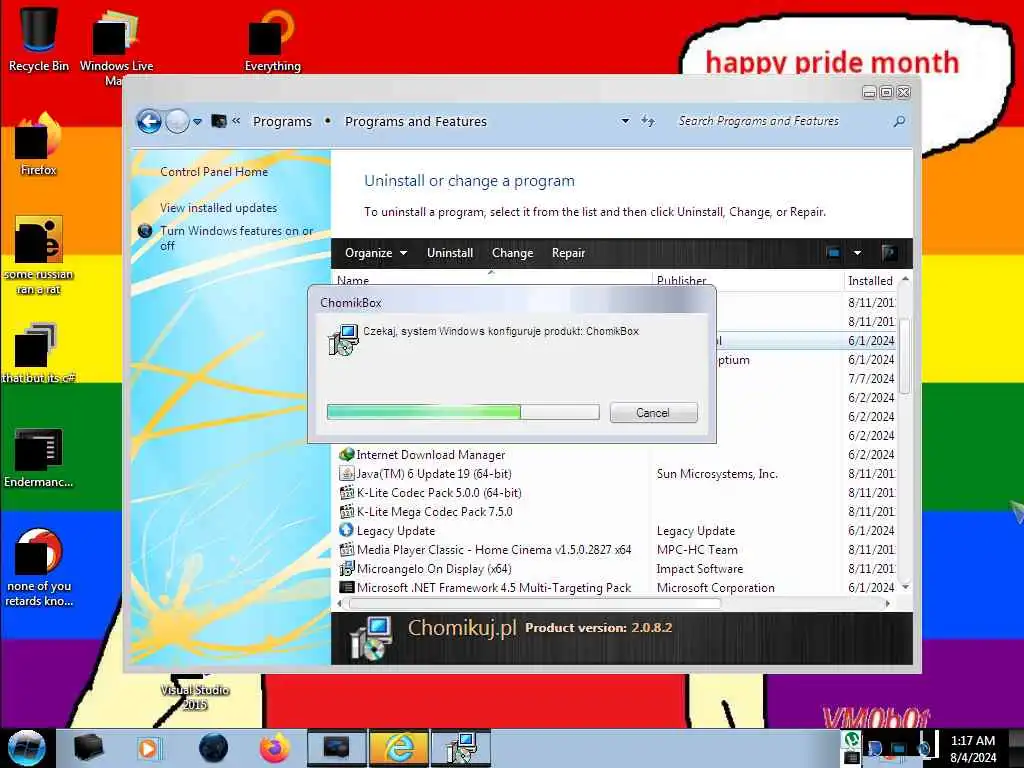Click the horizontal scrollbar under the list
Screen dimensions: 1024x768
pyautogui.click(x=534, y=603)
